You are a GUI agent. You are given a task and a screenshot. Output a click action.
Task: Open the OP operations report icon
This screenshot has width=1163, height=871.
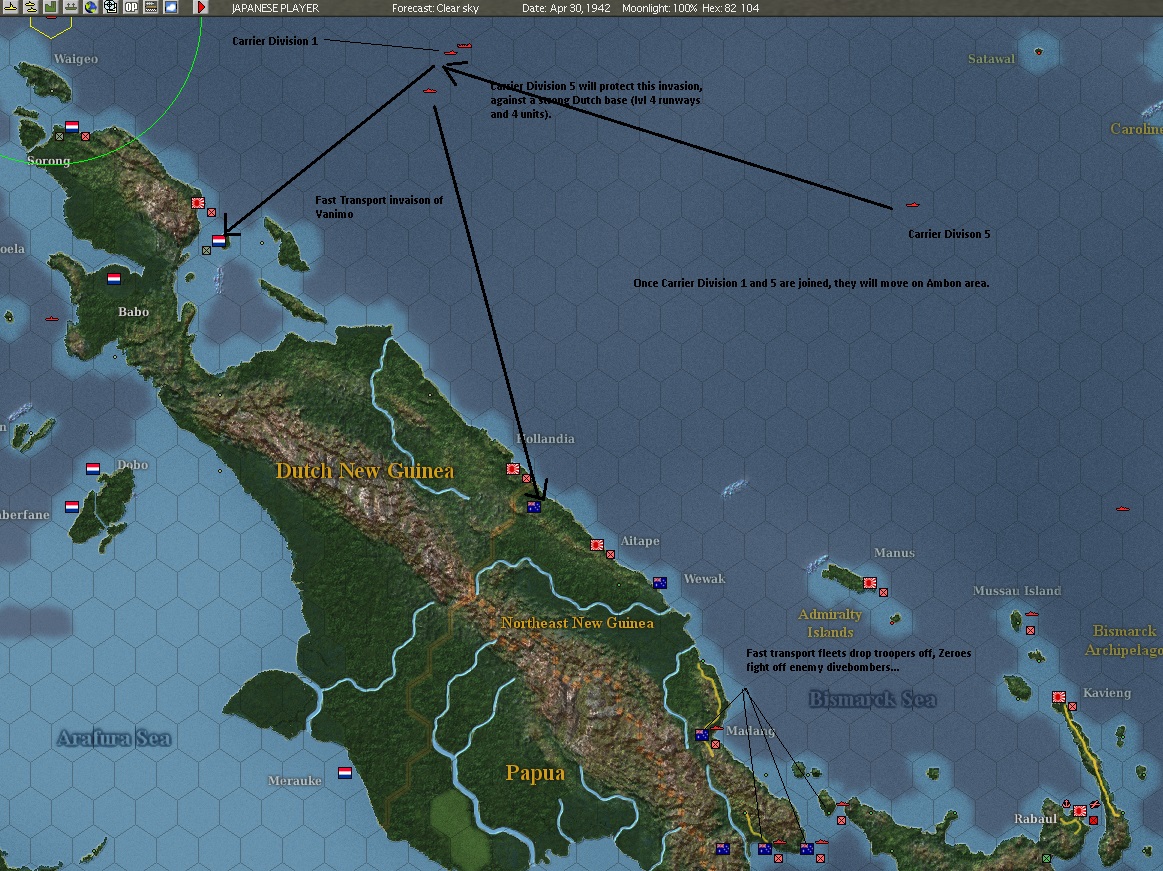(x=131, y=7)
